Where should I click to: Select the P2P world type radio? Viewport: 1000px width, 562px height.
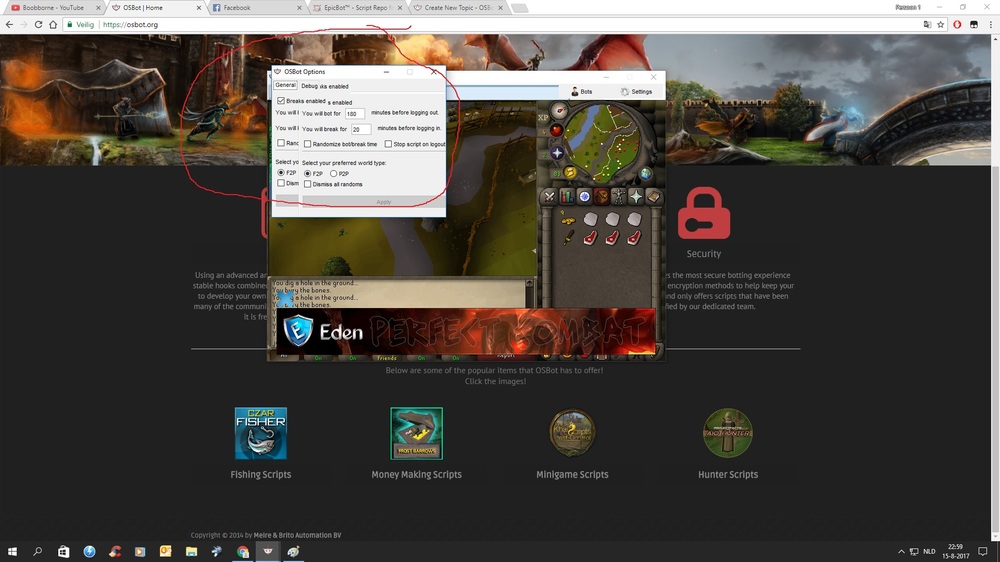pos(334,174)
